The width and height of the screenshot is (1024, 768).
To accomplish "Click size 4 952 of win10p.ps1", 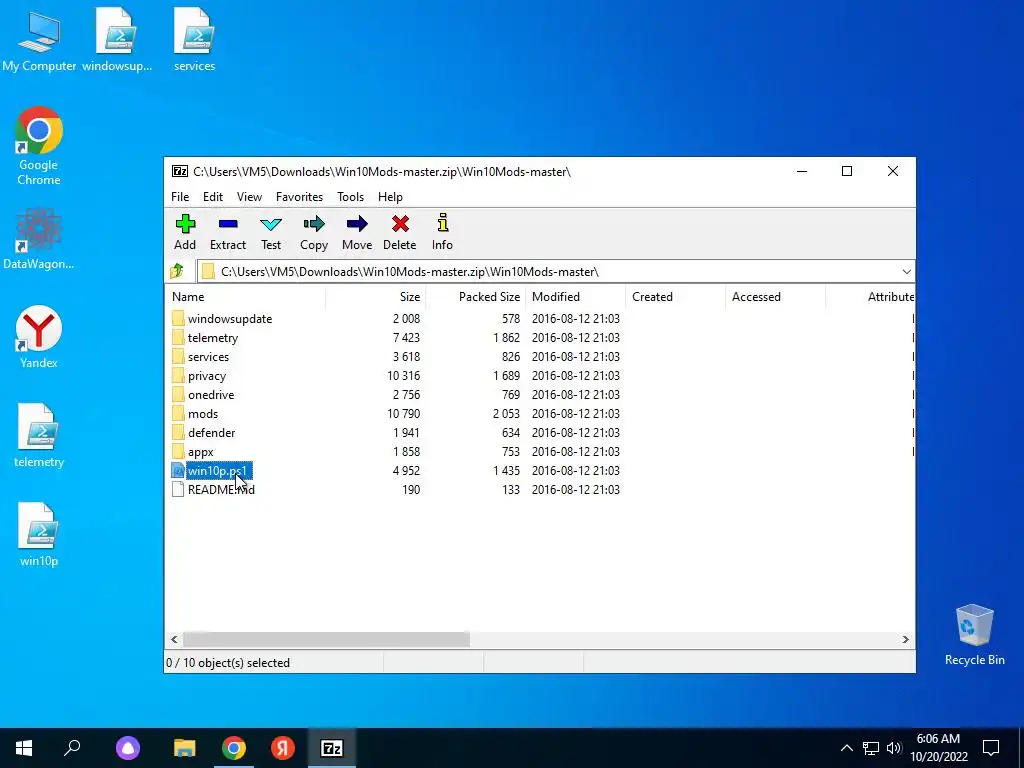I will [406, 470].
